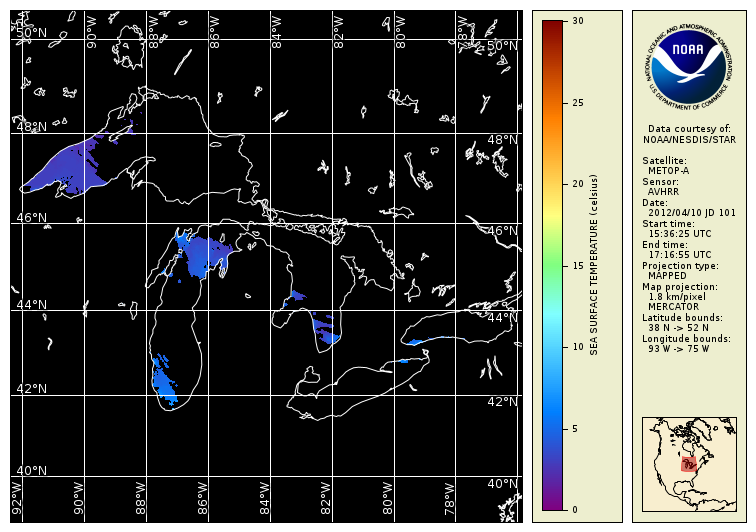The image size is (756, 532).
Task: Click the "46°N" label on map's left edge
Action: (x=32, y=218)
